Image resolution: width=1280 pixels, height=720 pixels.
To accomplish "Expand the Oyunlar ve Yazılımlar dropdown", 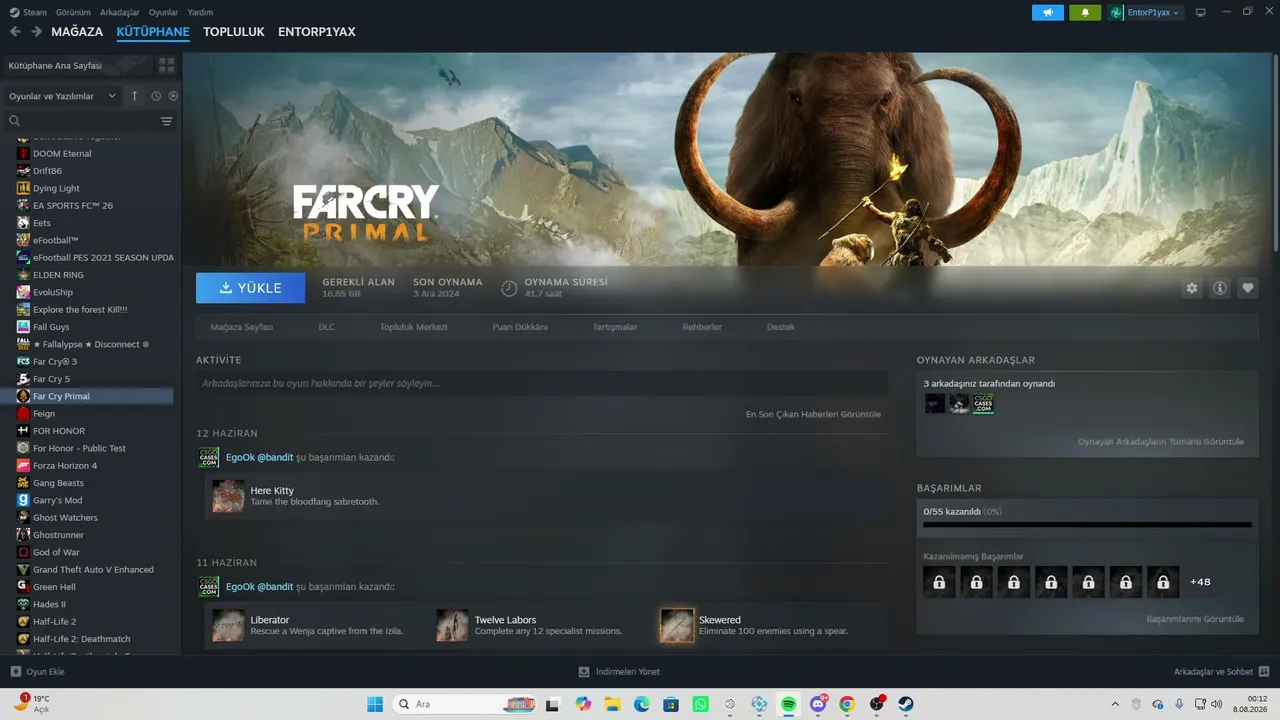I will coord(62,96).
